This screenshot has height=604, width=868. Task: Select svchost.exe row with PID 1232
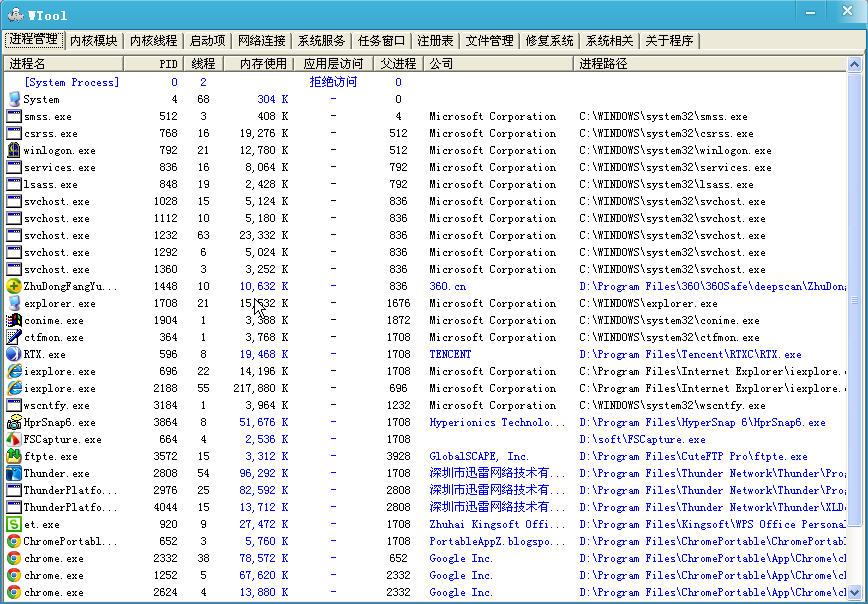[425, 236]
